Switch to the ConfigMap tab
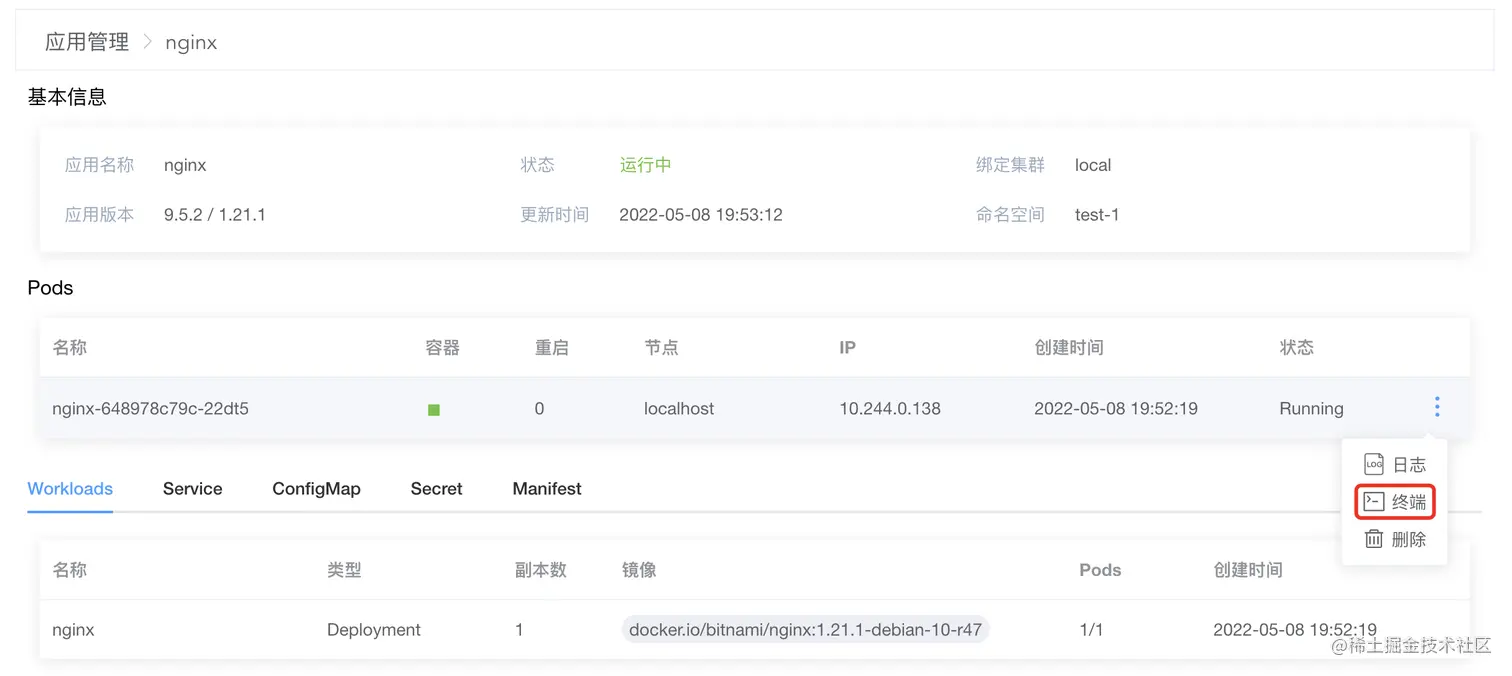The image size is (1512, 676). tap(316, 489)
